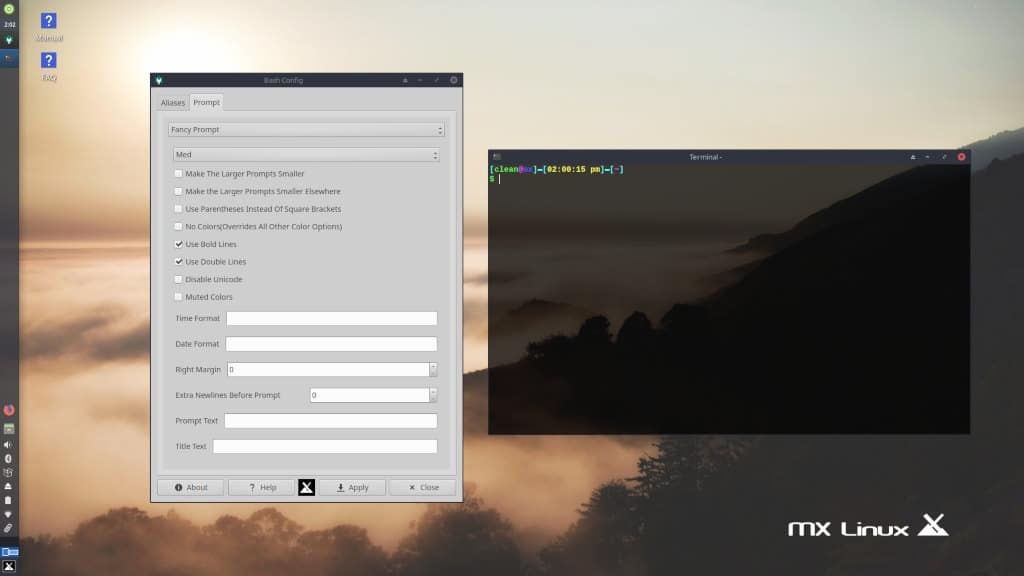Viewport: 1024px width, 576px height.
Task: Open the Med prompt size dropdown
Action: point(306,155)
